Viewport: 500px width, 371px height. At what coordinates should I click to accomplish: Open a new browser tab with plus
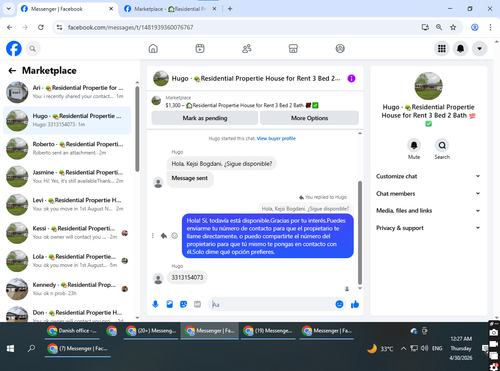230,9
